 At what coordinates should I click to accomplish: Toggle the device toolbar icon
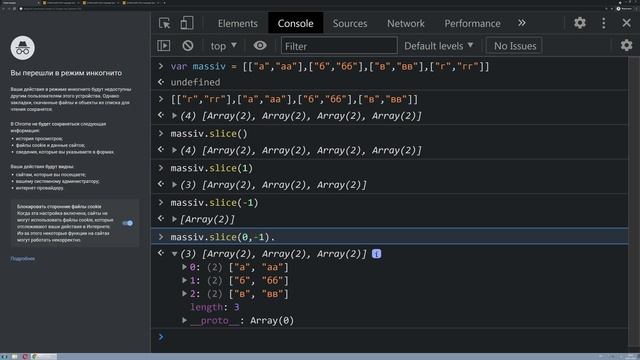coord(187,23)
